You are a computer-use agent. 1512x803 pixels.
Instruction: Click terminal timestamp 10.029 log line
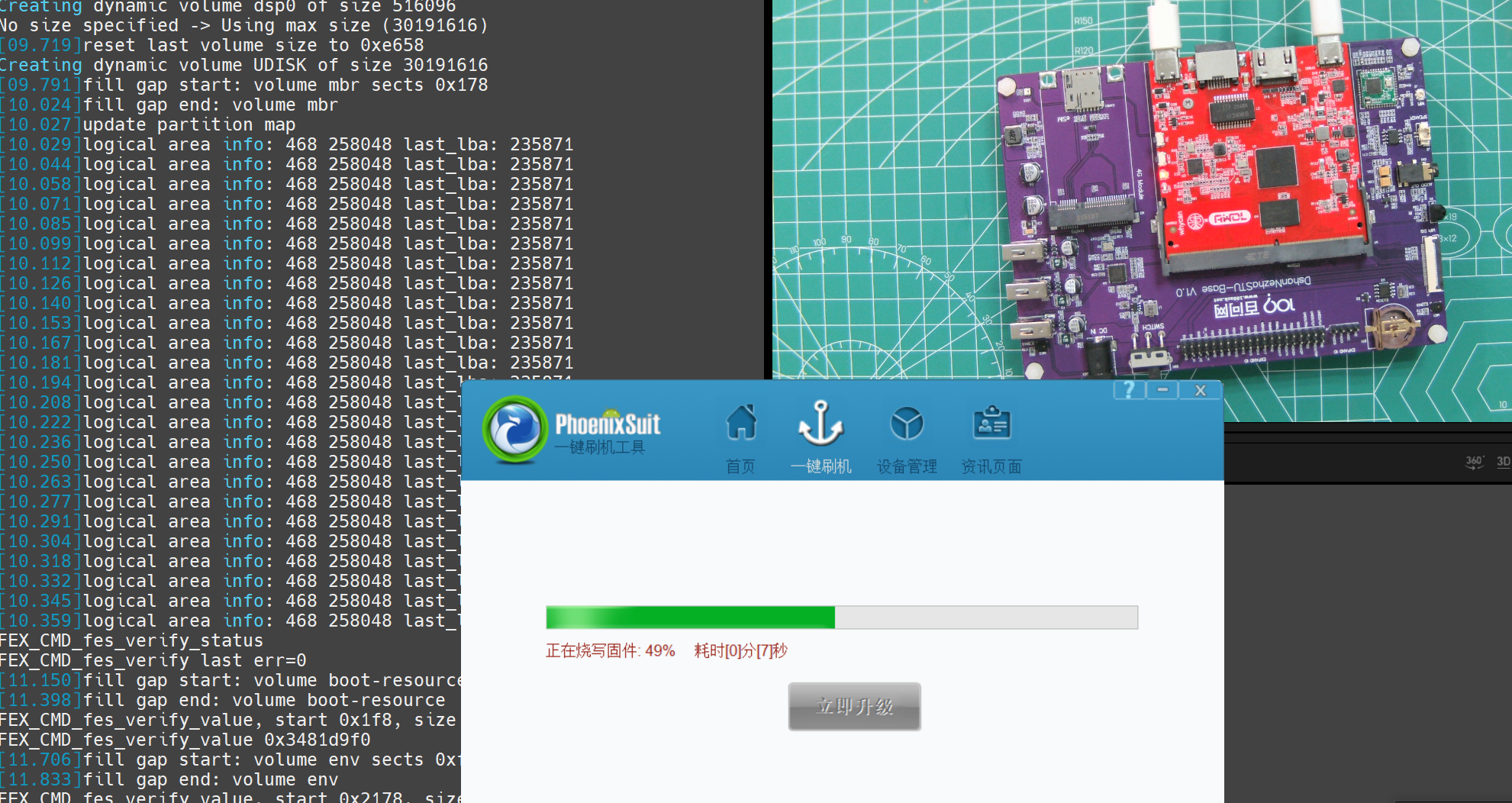click(286, 144)
